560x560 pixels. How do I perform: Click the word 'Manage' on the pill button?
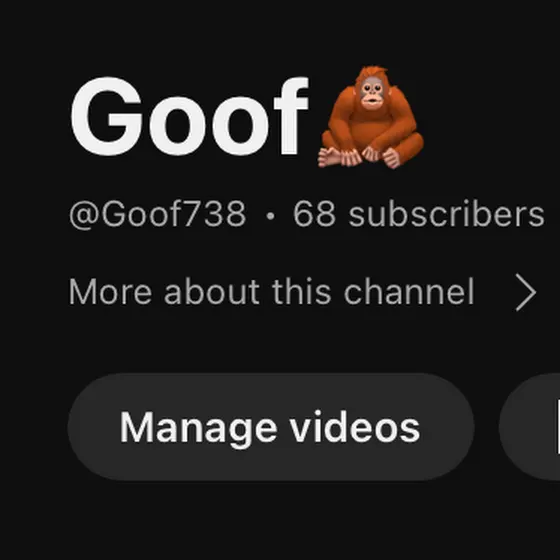[198, 430]
